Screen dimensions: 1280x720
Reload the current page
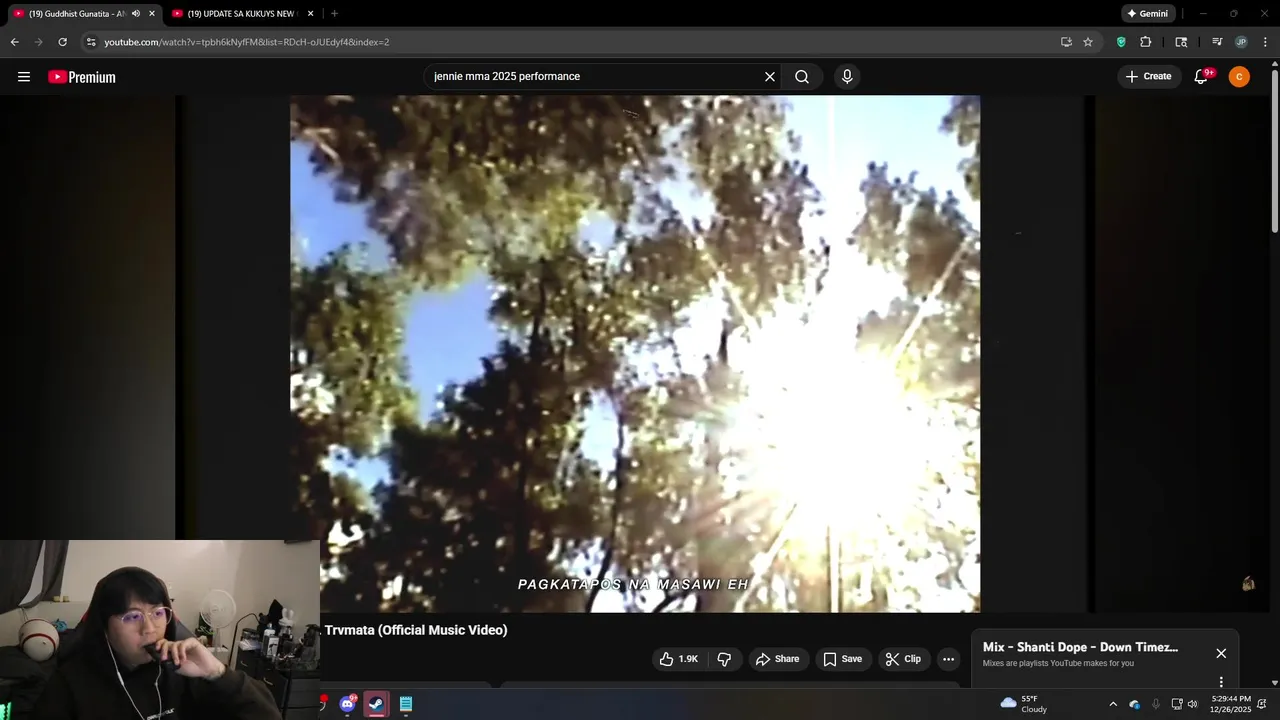coord(62,42)
